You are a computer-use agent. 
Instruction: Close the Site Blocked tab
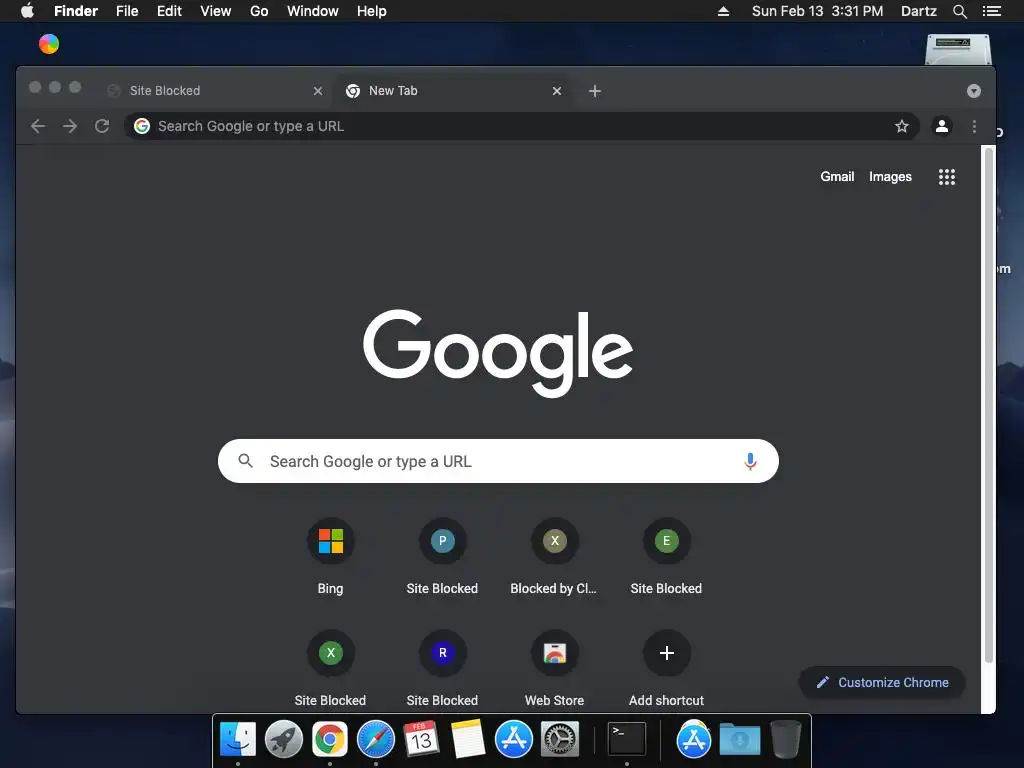(x=317, y=91)
